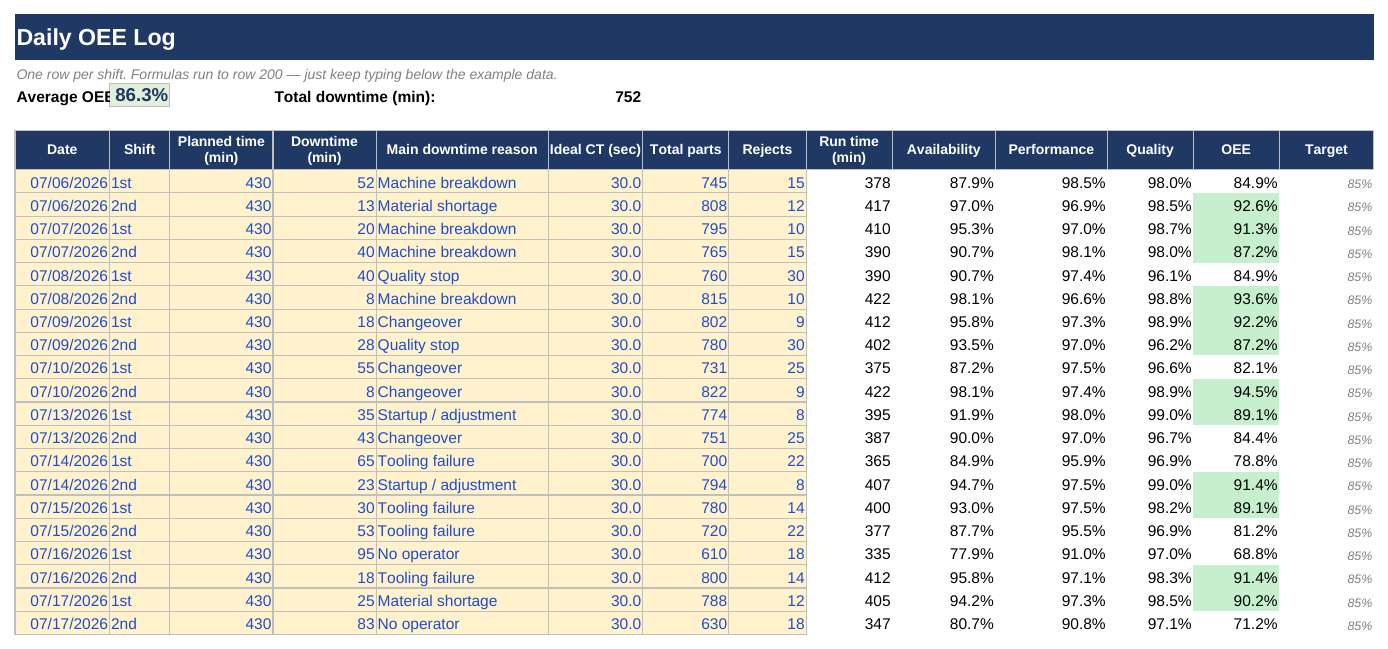This screenshot has width=1388, height=649.
Task: Click the Availability column header
Action: [943, 150]
